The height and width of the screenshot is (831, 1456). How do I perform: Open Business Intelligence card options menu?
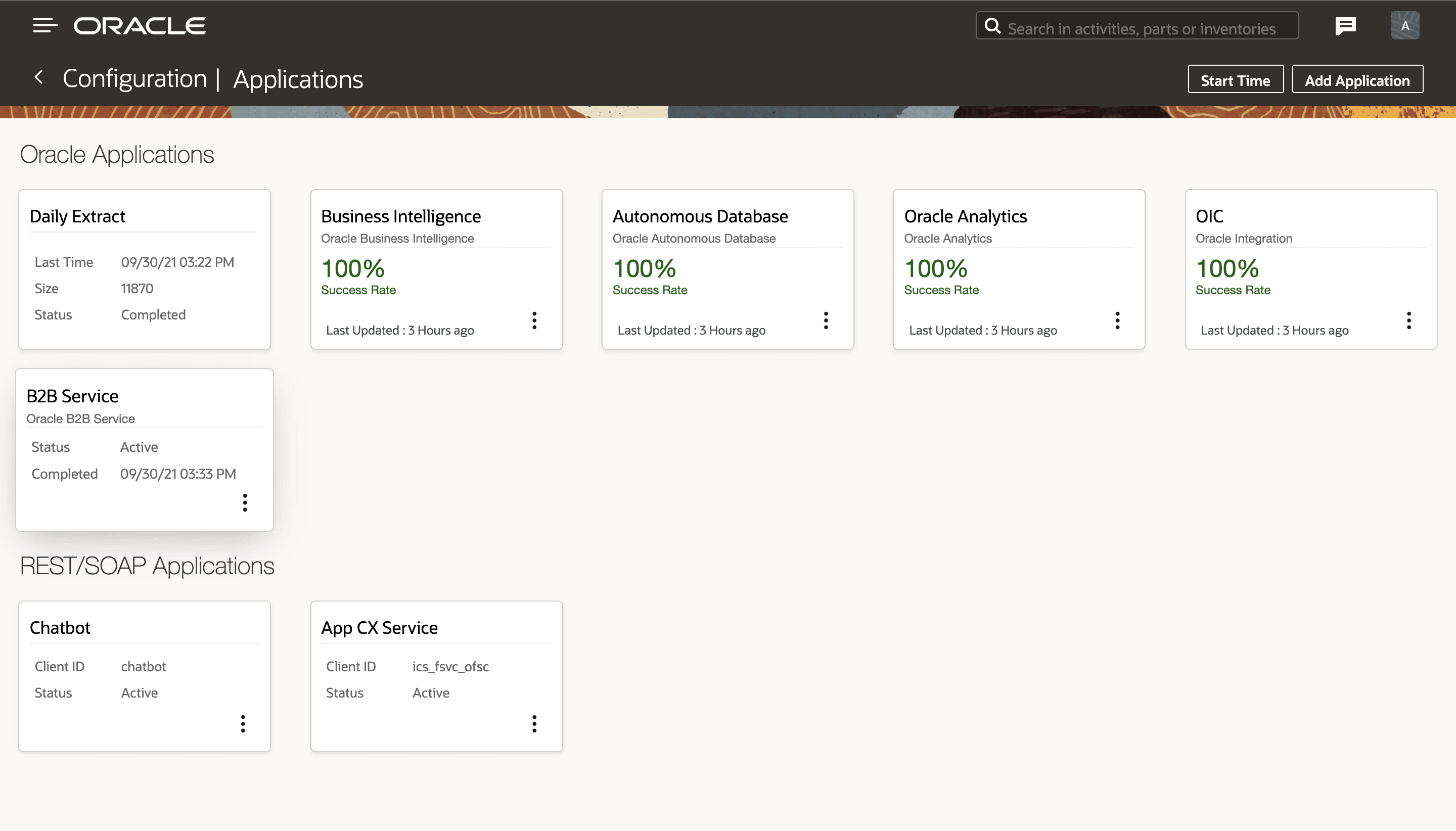[x=534, y=320]
